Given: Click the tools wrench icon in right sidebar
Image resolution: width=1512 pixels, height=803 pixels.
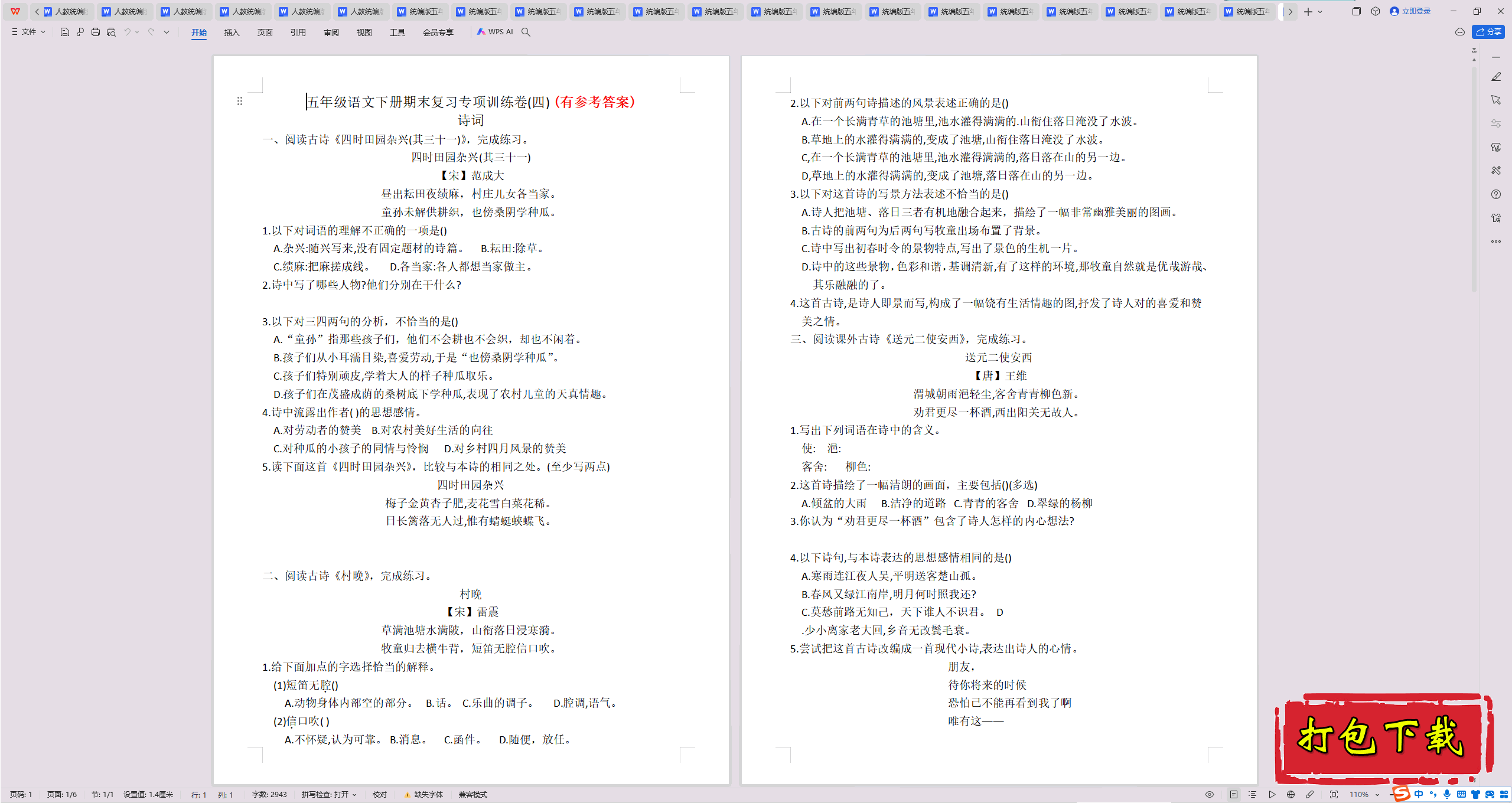Looking at the screenshot, I should [1496, 171].
